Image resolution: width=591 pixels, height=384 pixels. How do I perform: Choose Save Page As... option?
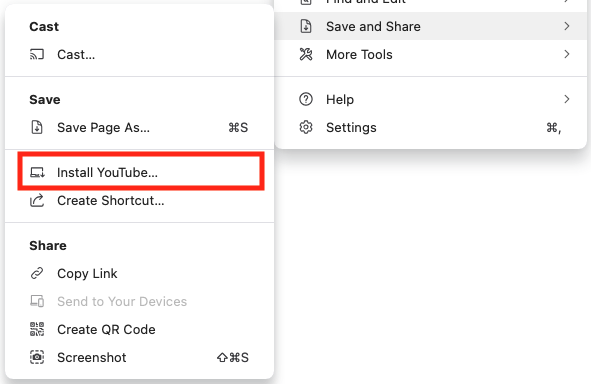tap(139, 127)
